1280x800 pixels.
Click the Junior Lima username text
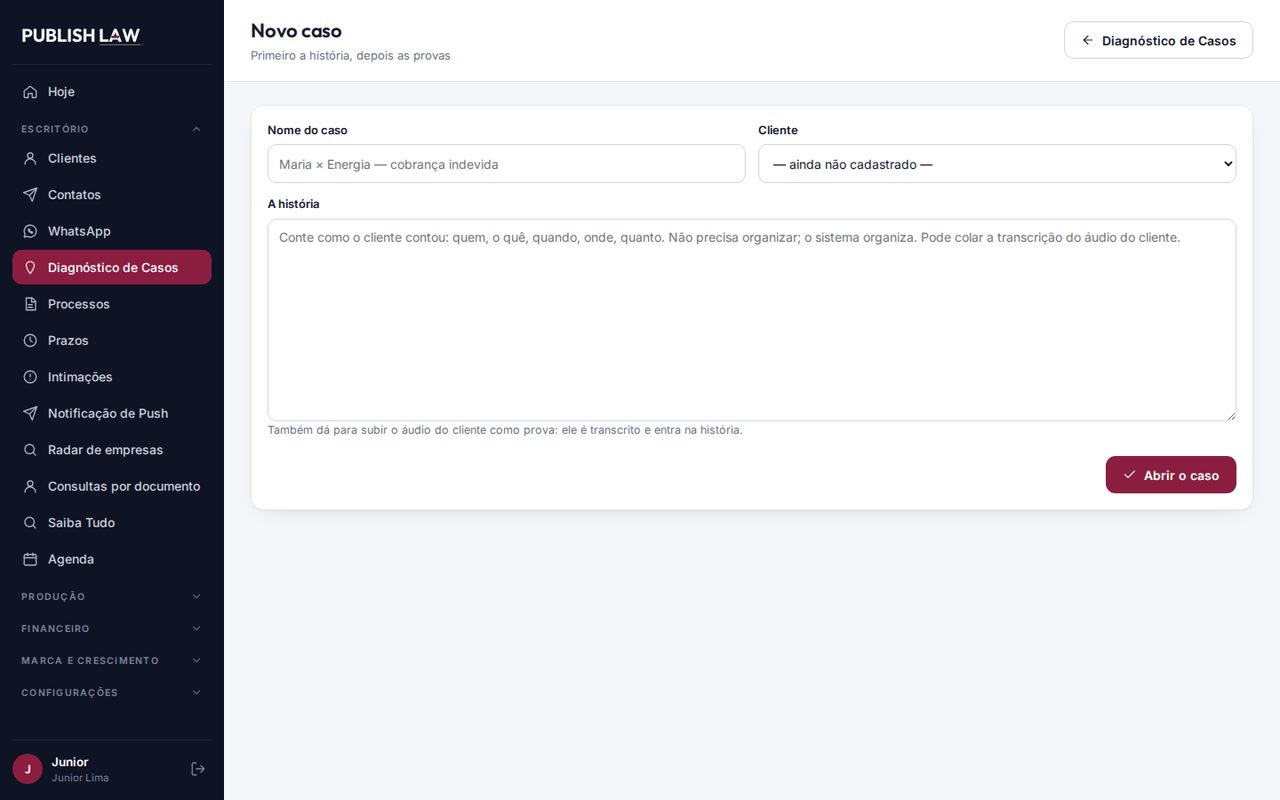click(x=80, y=778)
